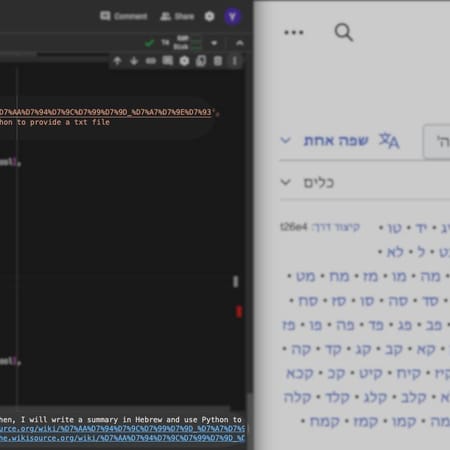The image size is (450, 450).
Task: Open the Comment panel in Colab
Action: coord(124,16)
